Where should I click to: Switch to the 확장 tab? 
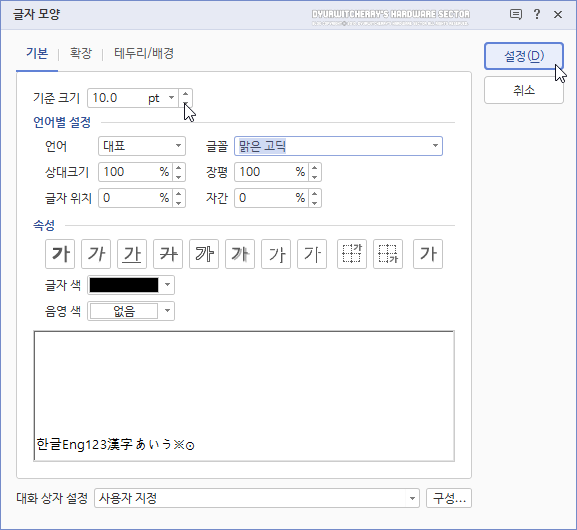click(81, 54)
